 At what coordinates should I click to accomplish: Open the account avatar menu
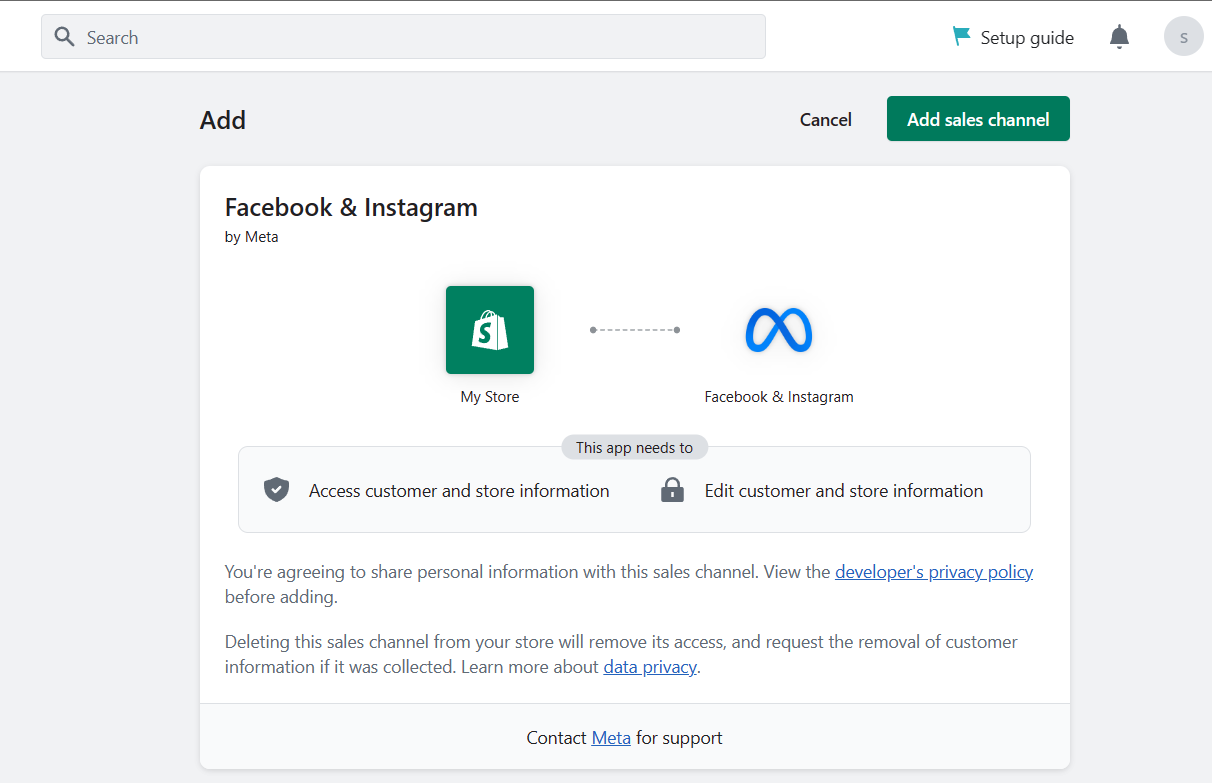pos(1184,37)
